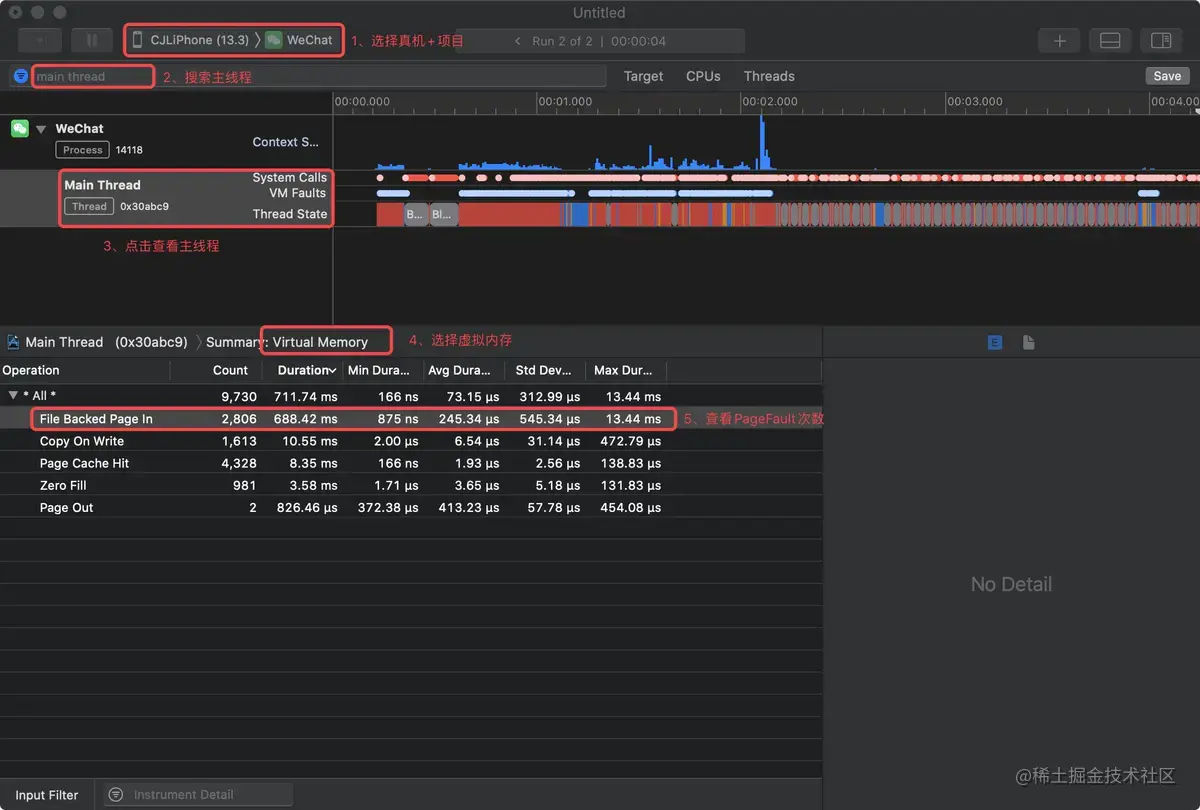Choose the WeChat process target
The height and width of the screenshot is (810, 1200).
coord(299,40)
